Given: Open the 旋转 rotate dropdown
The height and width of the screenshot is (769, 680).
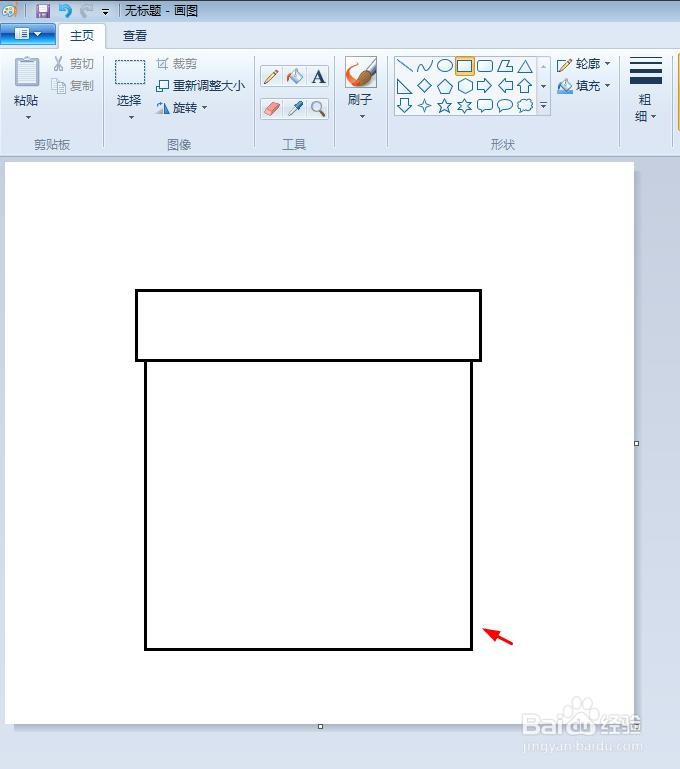Looking at the screenshot, I should 182,107.
